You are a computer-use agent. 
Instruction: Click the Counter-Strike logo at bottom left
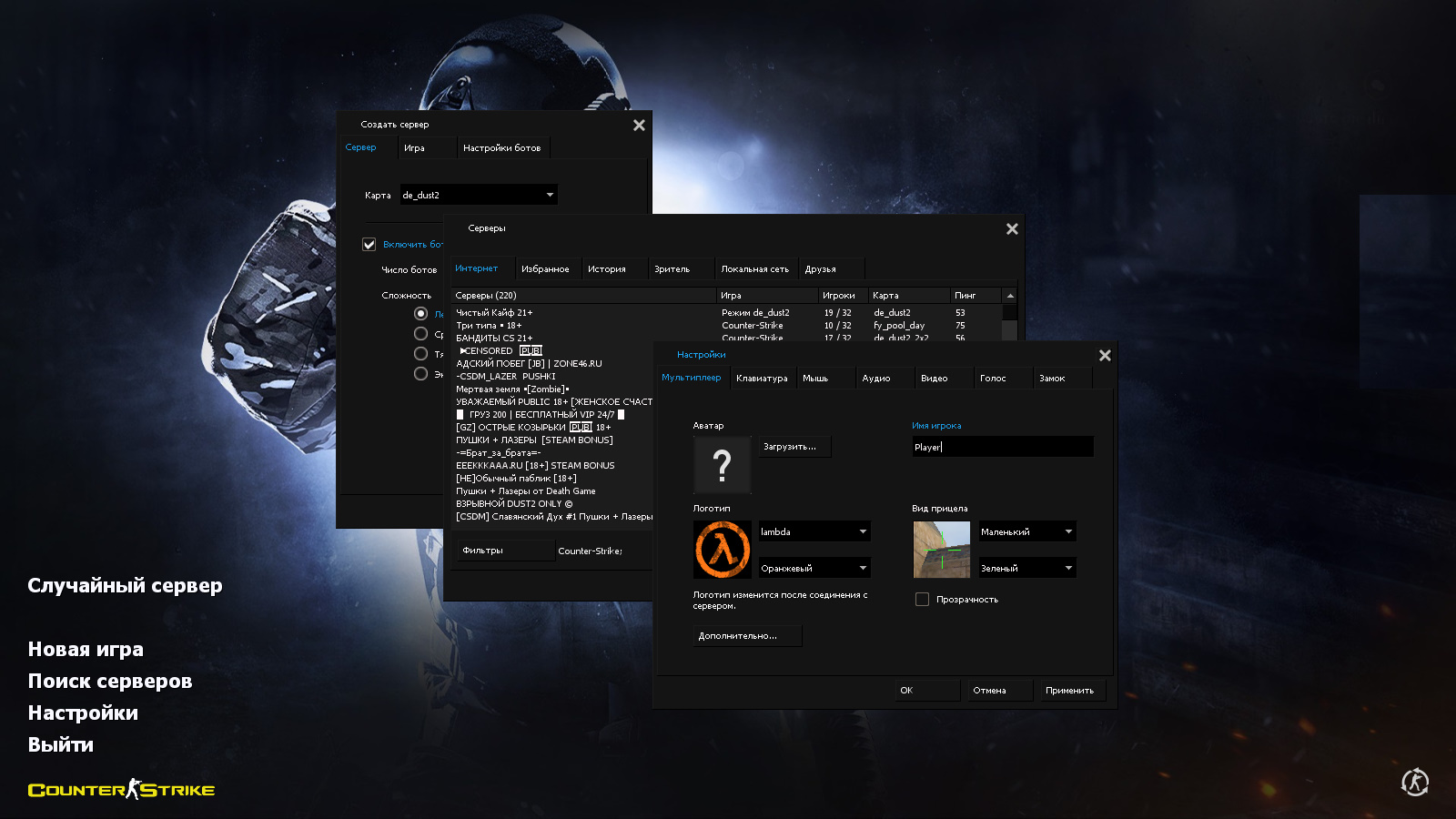tap(121, 790)
